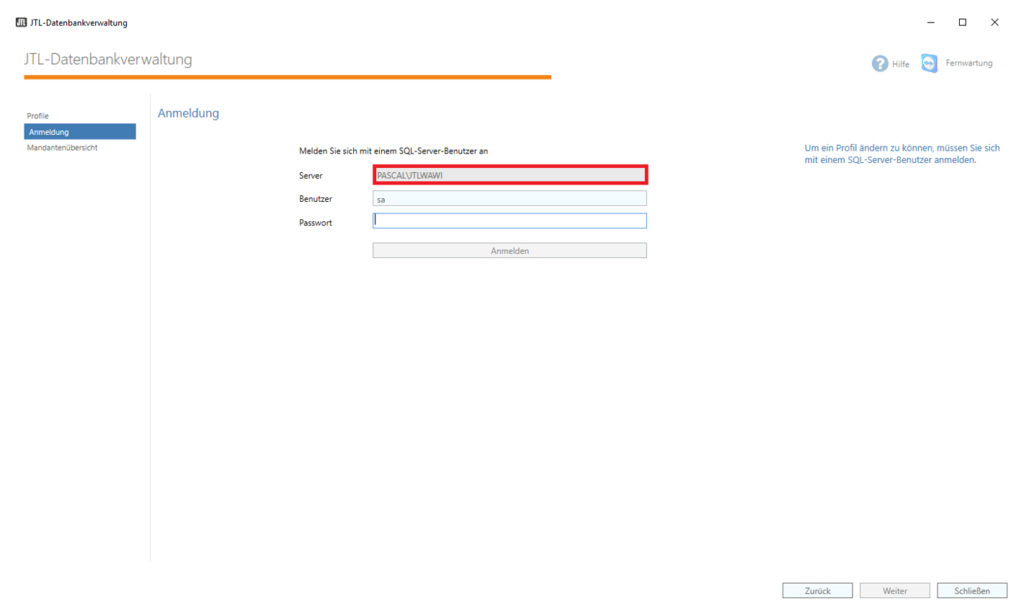Image resolution: width=1024 pixels, height=614 pixels.
Task: Maximize the JTL-Datenbankverwaltung window
Action: (x=962, y=23)
